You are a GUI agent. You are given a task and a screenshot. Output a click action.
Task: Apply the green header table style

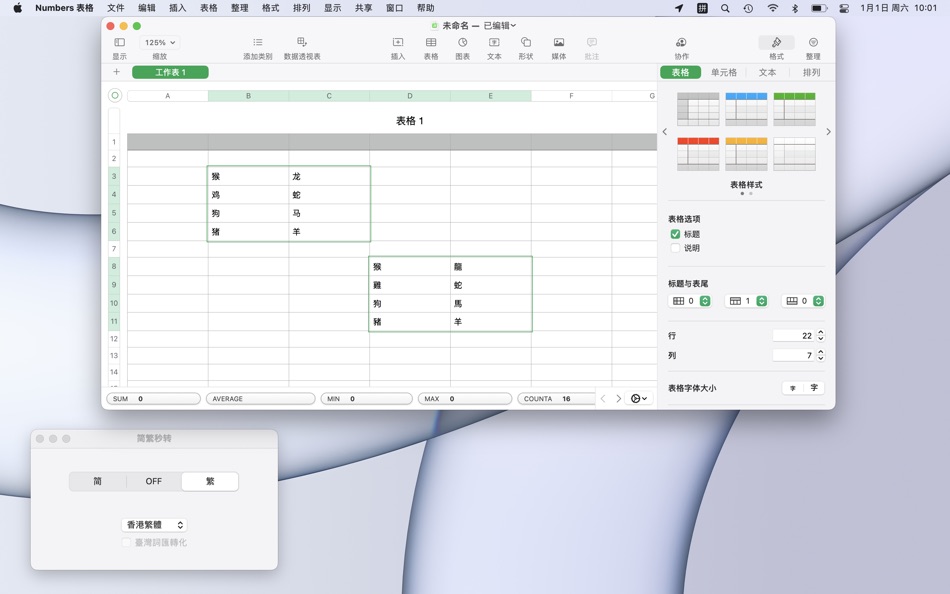[794, 109]
